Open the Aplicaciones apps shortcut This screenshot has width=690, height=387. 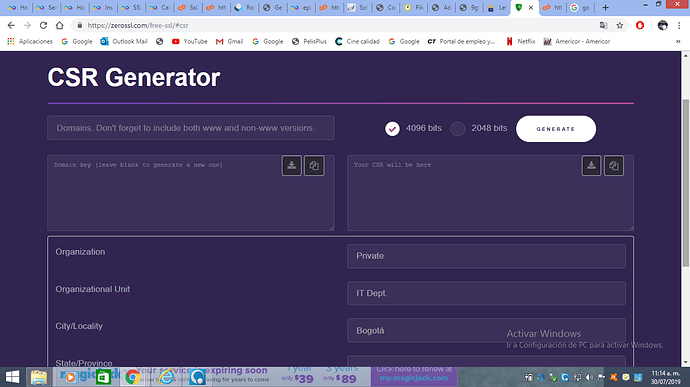(29, 41)
